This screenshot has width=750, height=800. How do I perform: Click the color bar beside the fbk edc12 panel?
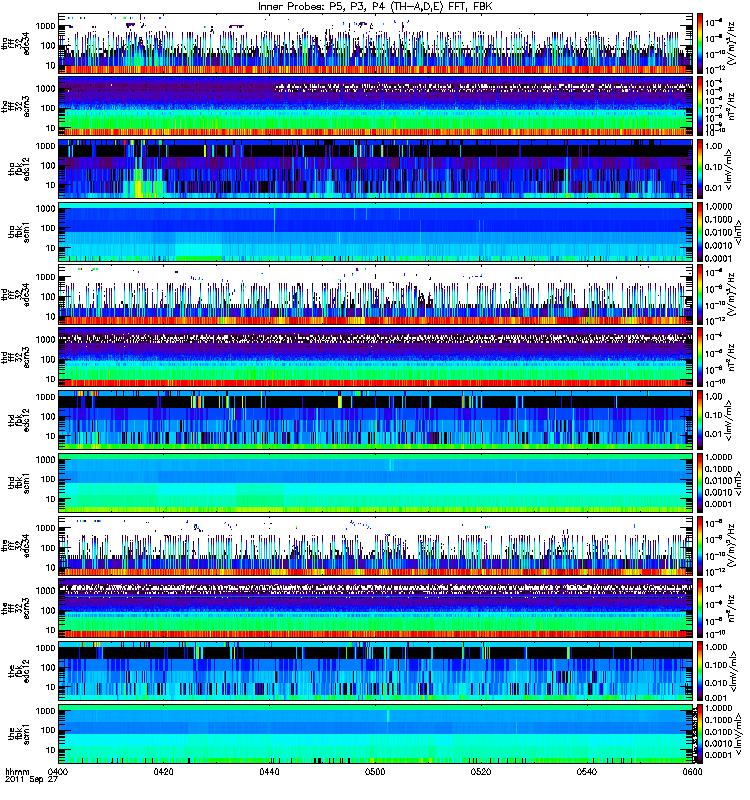click(x=699, y=671)
